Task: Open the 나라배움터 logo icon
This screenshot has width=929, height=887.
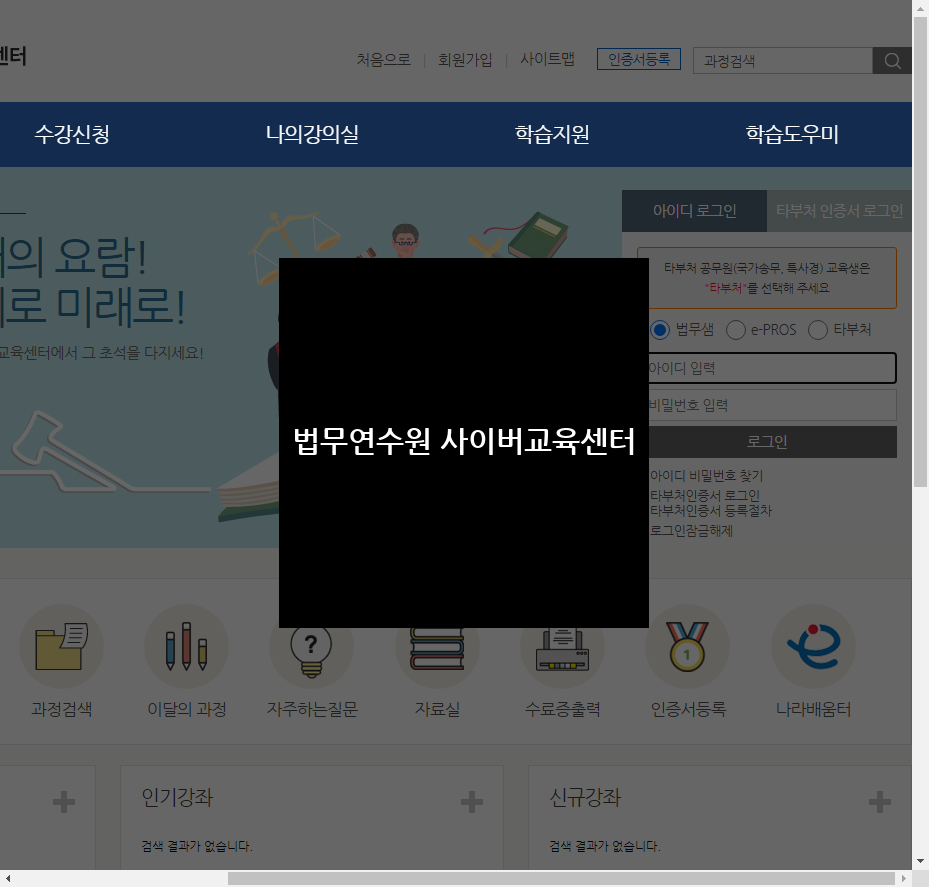Action: click(812, 646)
